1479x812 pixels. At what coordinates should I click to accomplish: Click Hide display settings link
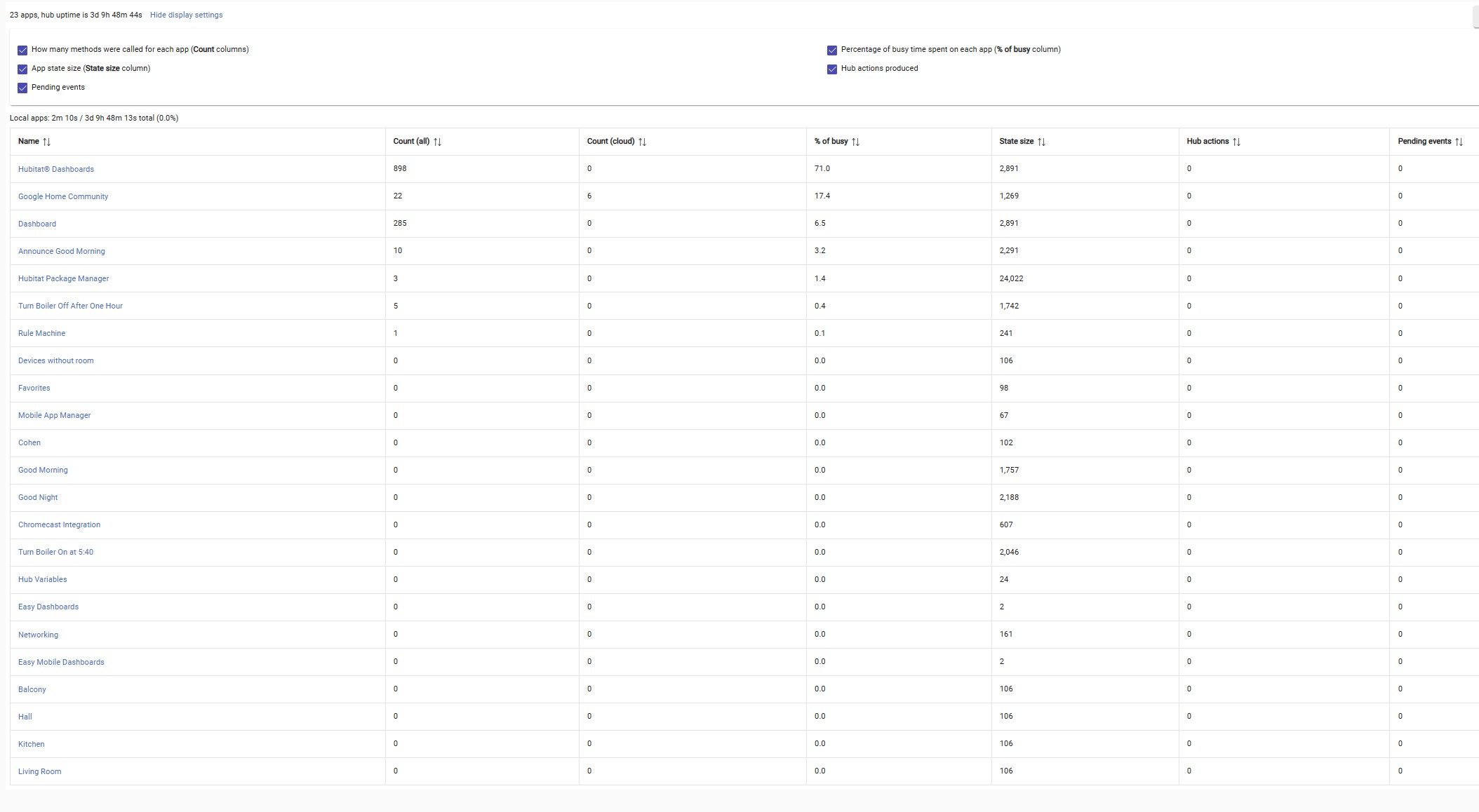point(186,15)
